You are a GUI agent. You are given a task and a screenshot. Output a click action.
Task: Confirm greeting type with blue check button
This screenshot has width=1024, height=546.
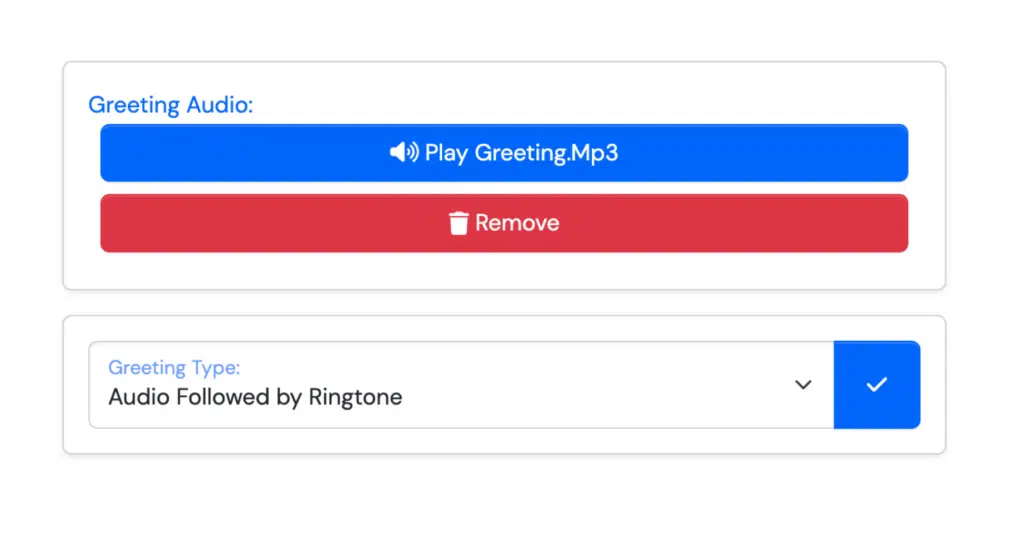point(877,385)
